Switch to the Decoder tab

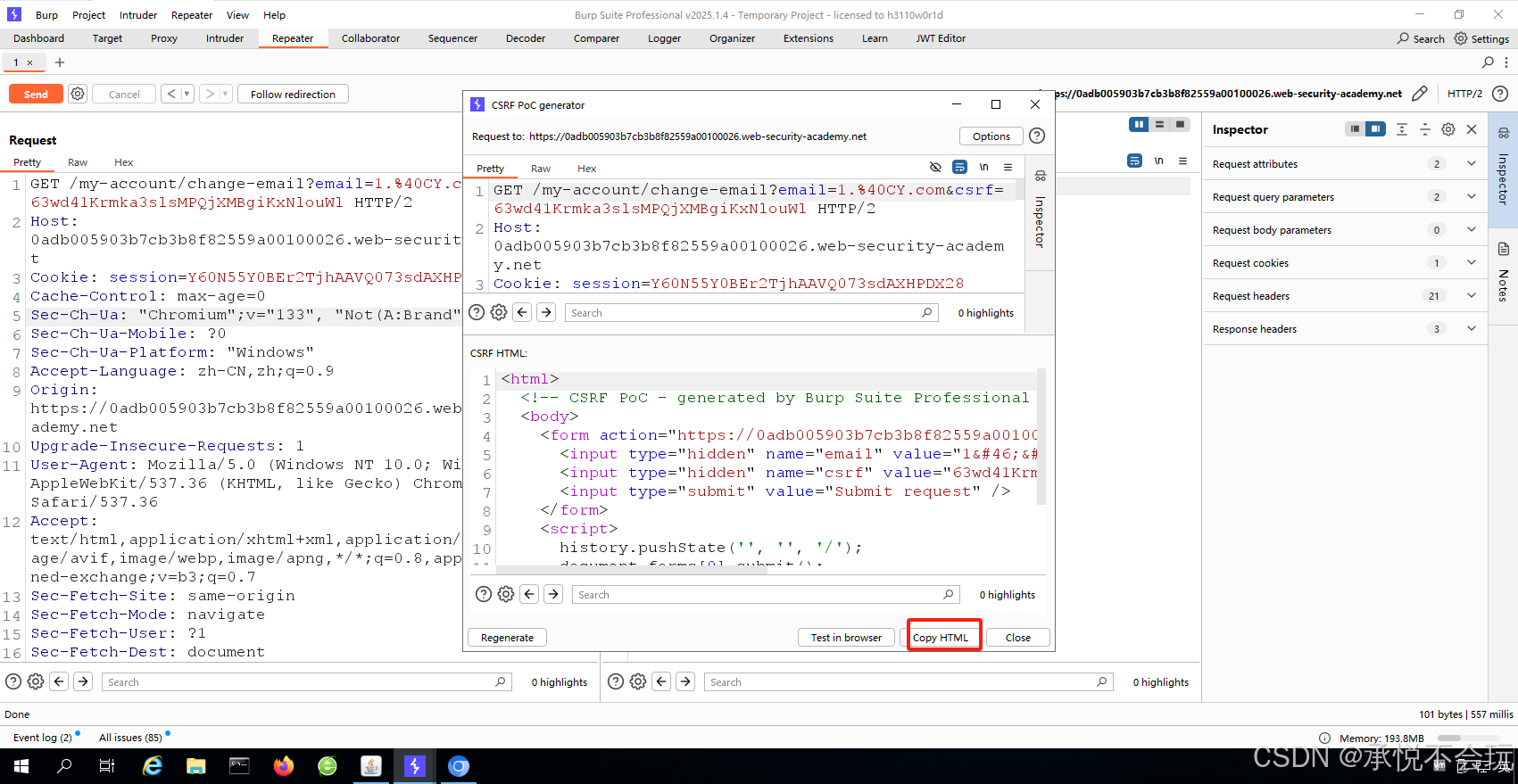pos(526,38)
